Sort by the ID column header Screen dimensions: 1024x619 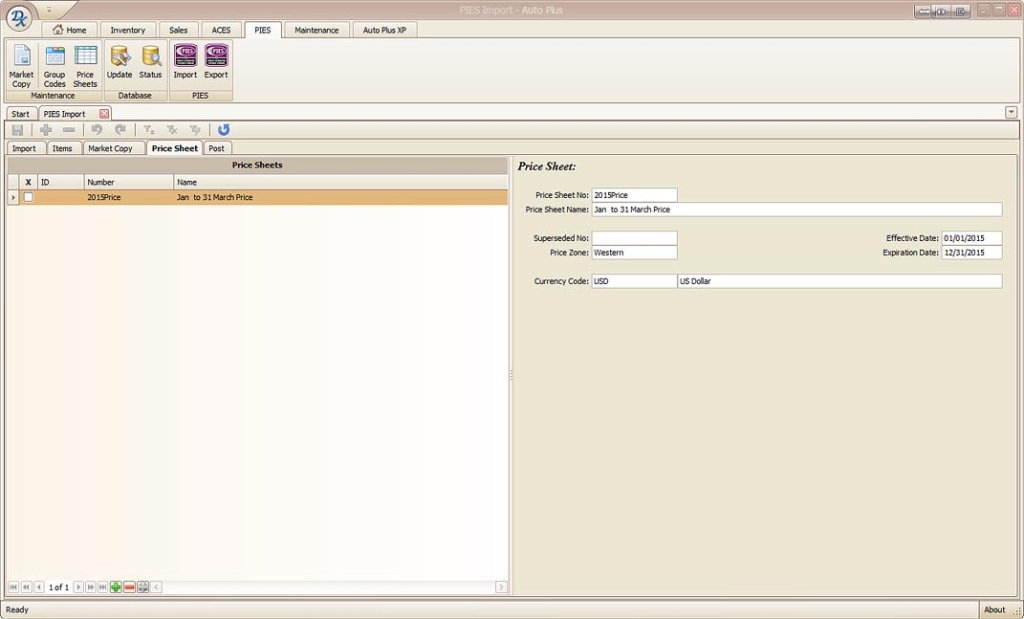[61, 182]
